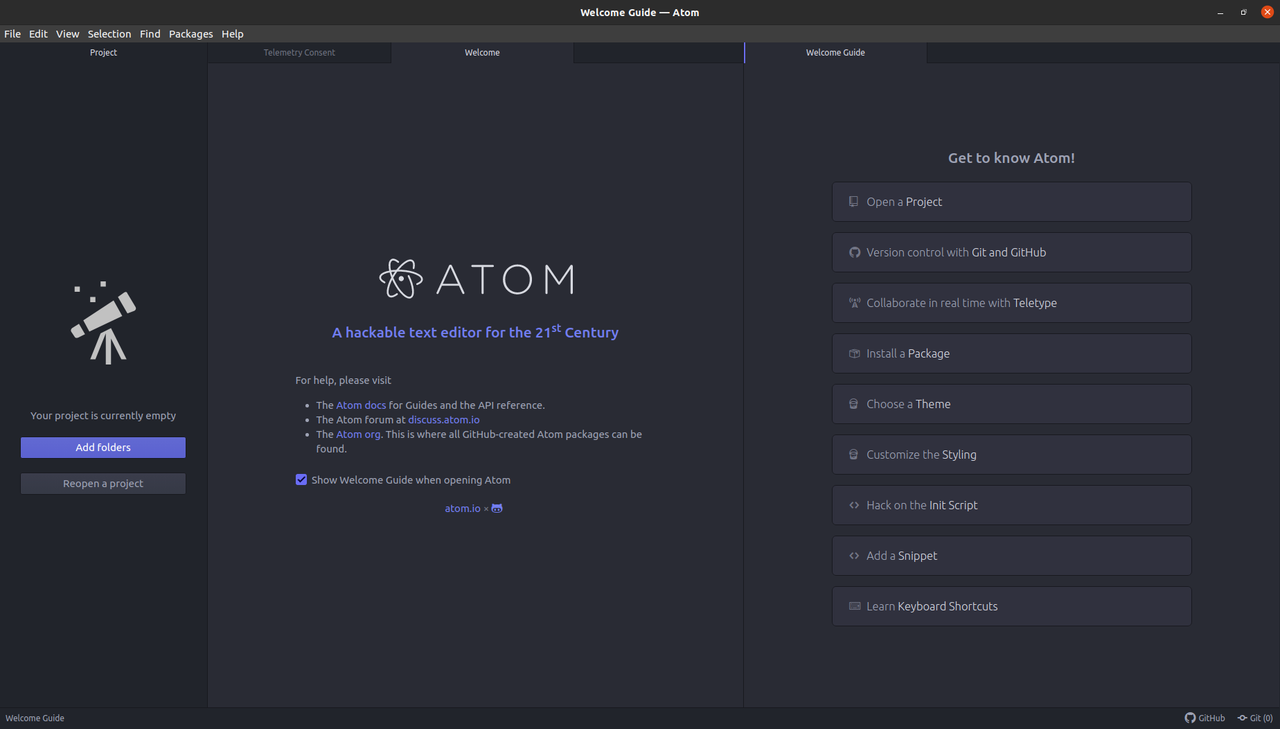This screenshot has width=1280, height=729.
Task: Click the GitHub octocat icon in Version control card
Action: [x=854, y=252]
